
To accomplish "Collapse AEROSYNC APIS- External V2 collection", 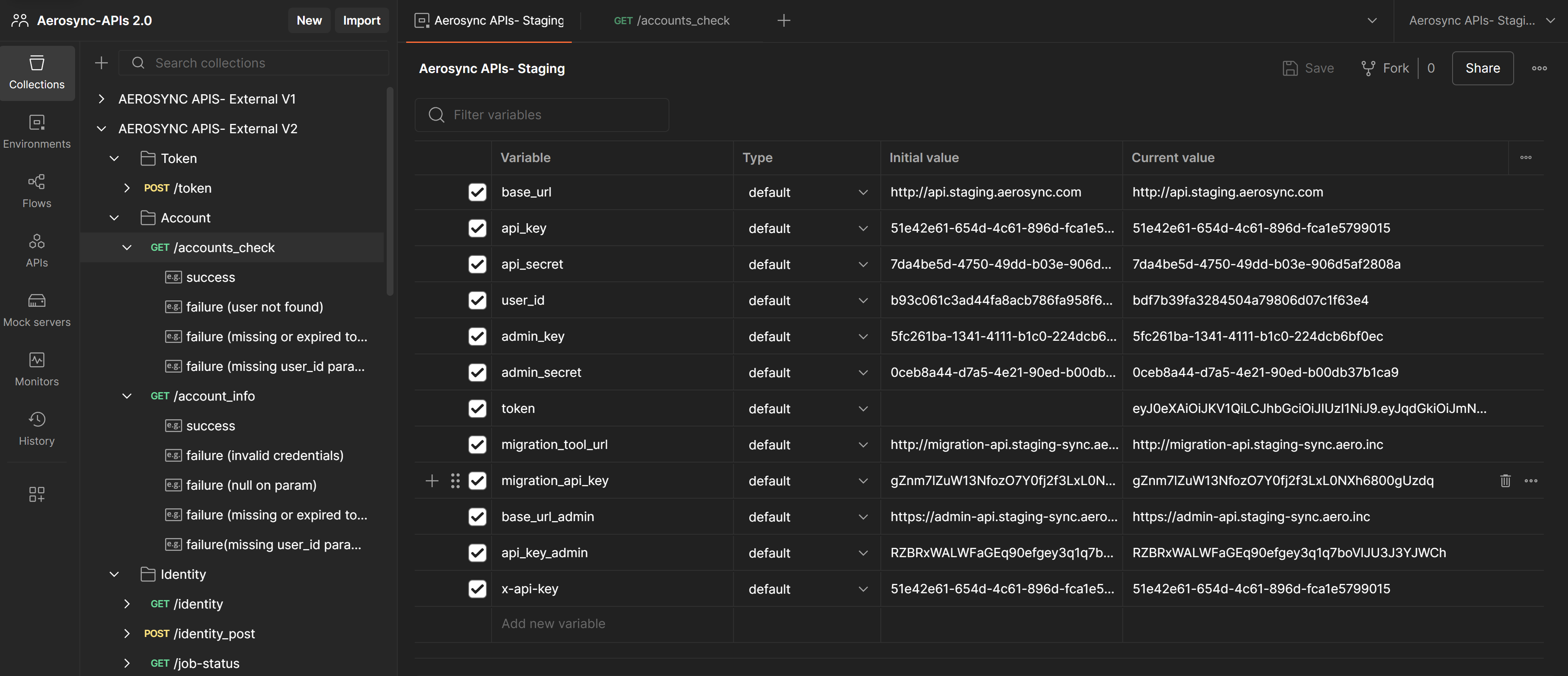I will click(101, 129).
